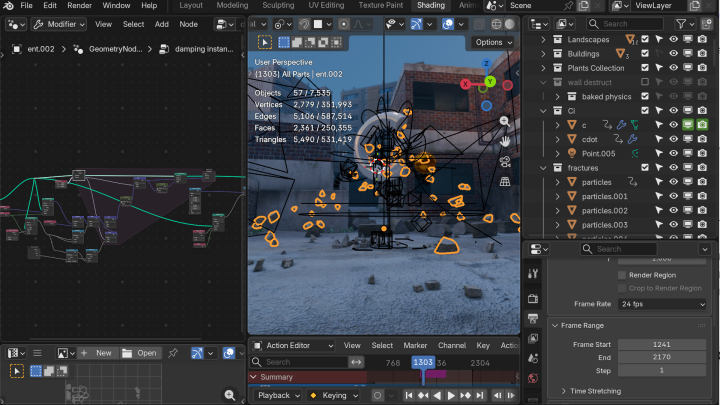Screen dimensions: 720x405
Task: Click the play animation button
Action: click(451, 395)
